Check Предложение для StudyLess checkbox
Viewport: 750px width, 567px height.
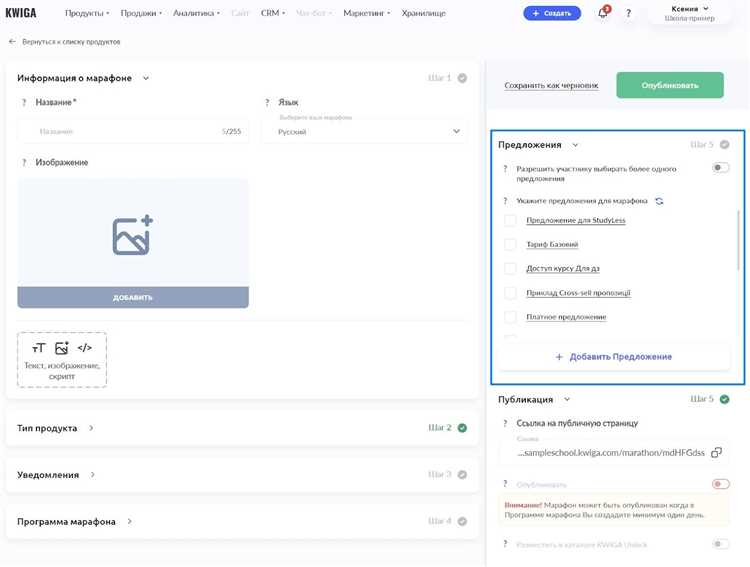click(510, 220)
